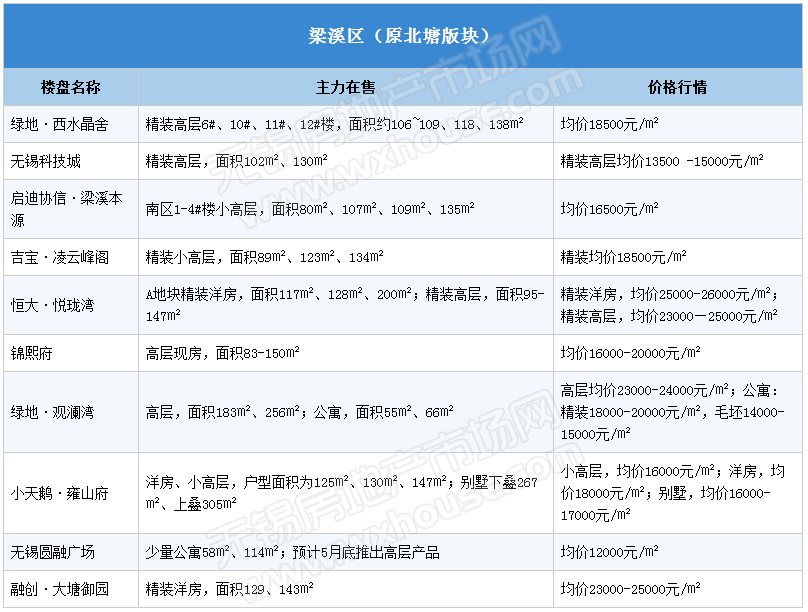Click the 绿地·西水晶舍 project name
The image size is (808, 612).
point(60,124)
